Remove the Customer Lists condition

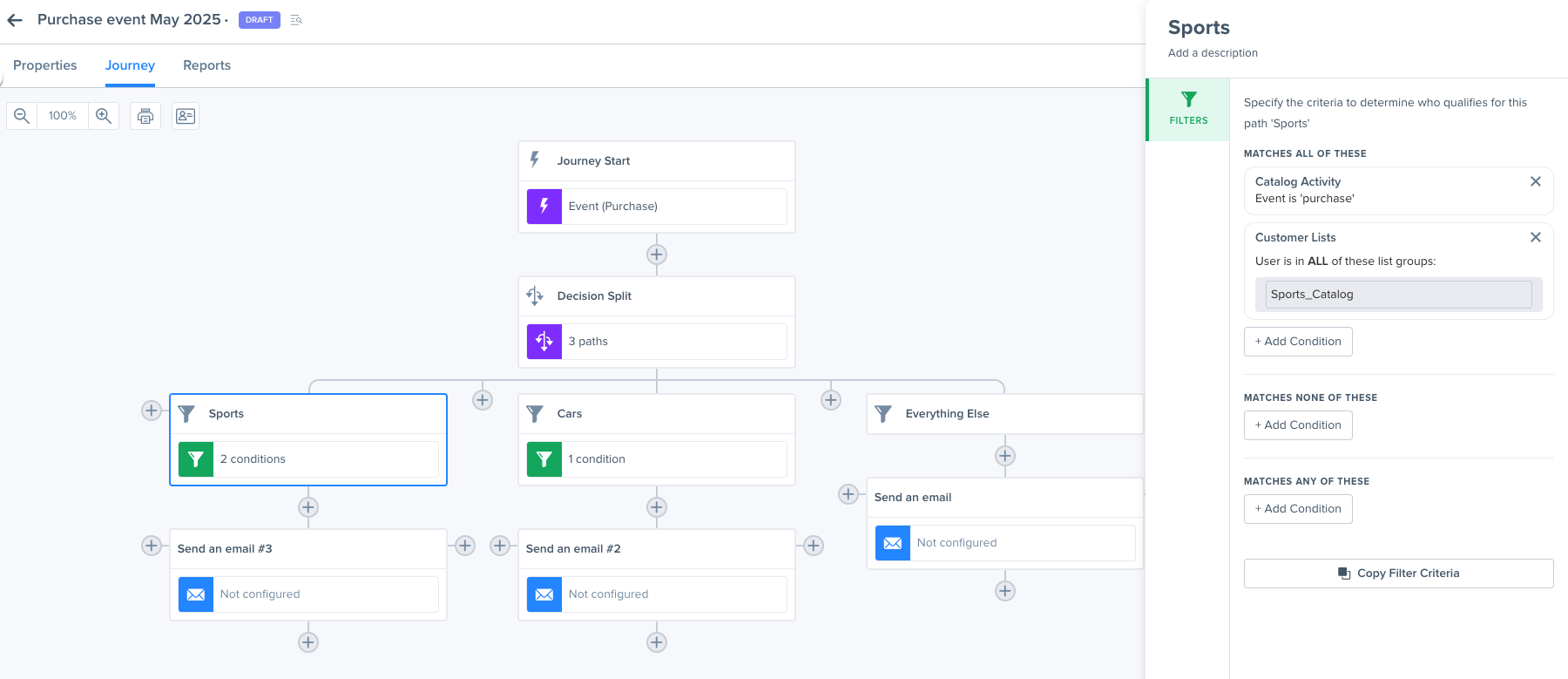(1536, 237)
